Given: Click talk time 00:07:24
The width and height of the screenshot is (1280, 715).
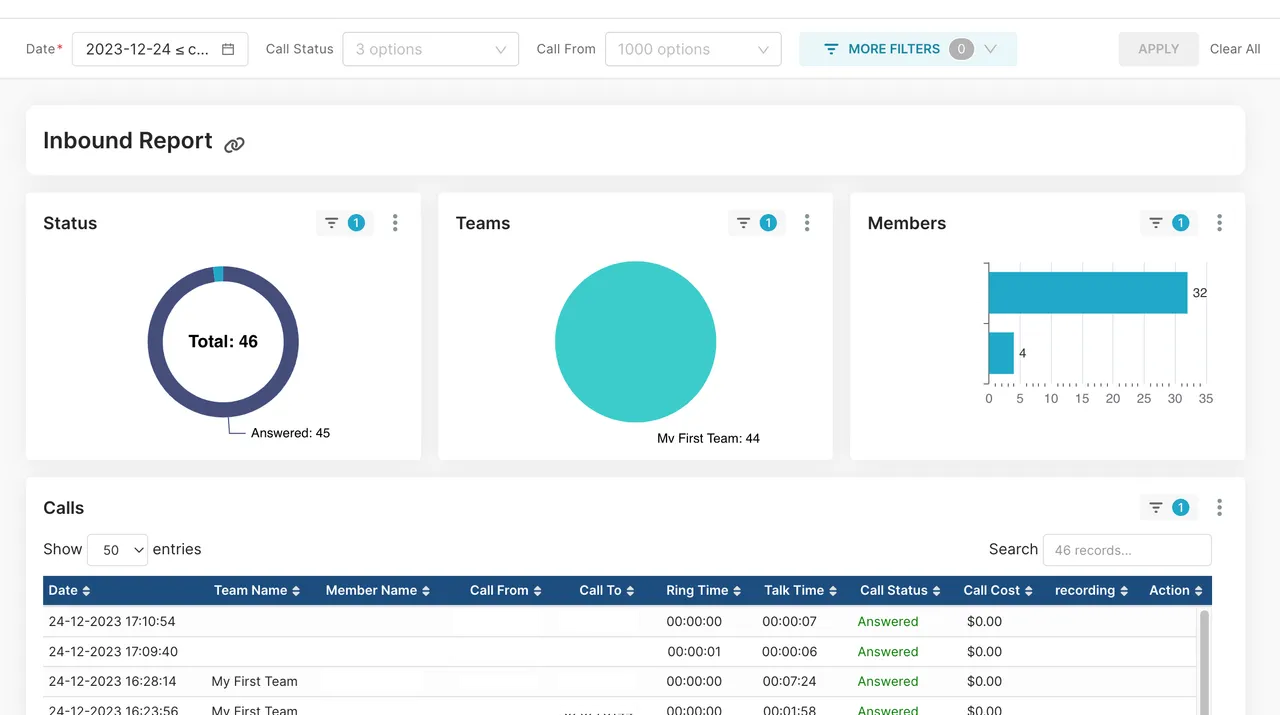Looking at the screenshot, I should [789, 681].
